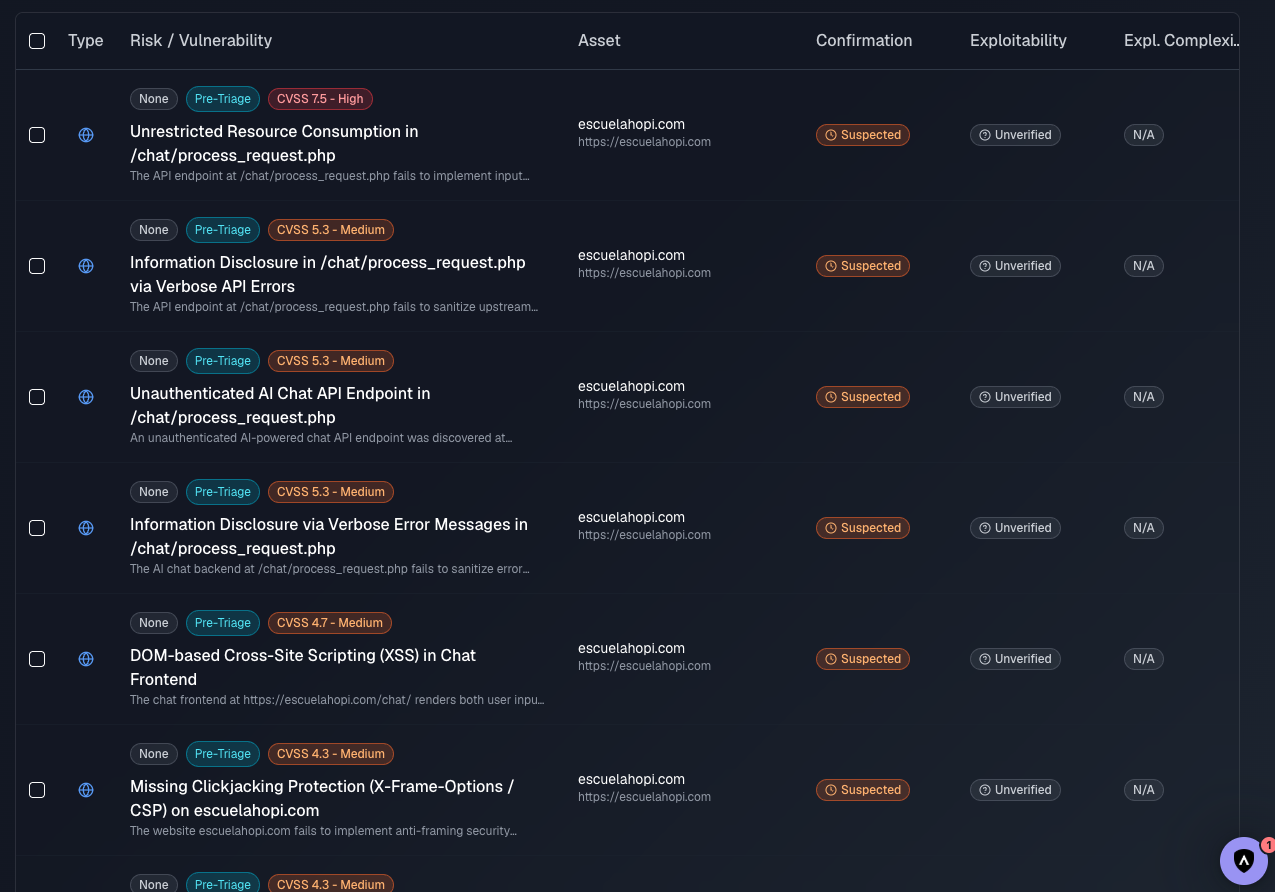1275x892 pixels.
Task: Click the CVSS 4.7 - Medium badge
Action: (x=330, y=623)
